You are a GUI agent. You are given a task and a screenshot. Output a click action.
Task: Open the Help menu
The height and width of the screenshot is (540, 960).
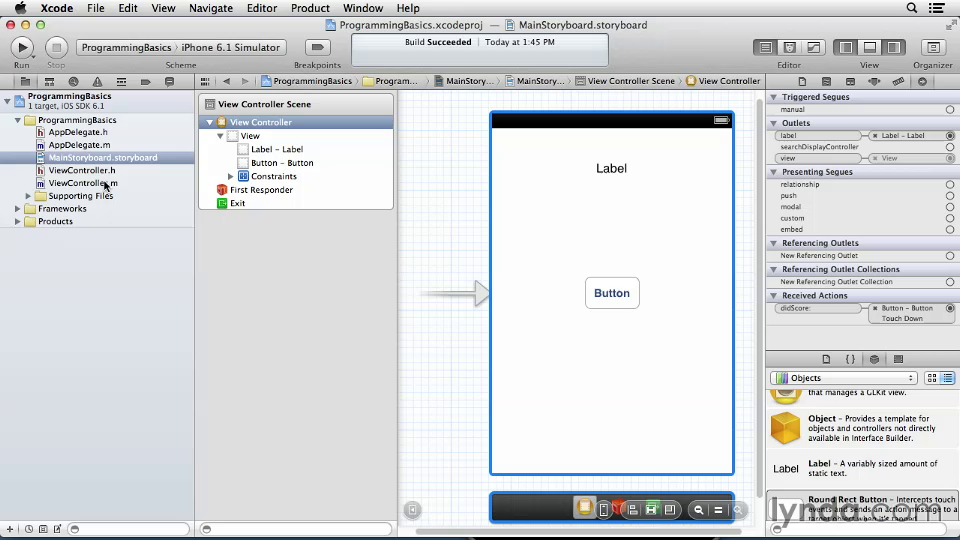[408, 8]
